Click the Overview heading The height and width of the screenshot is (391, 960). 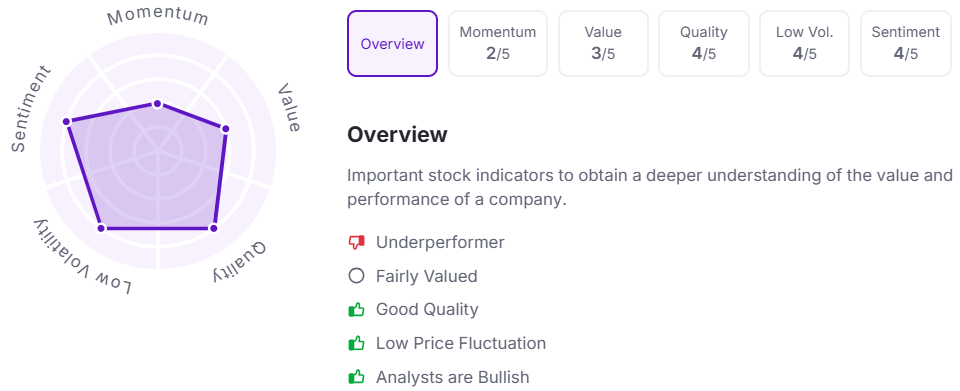click(x=397, y=135)
